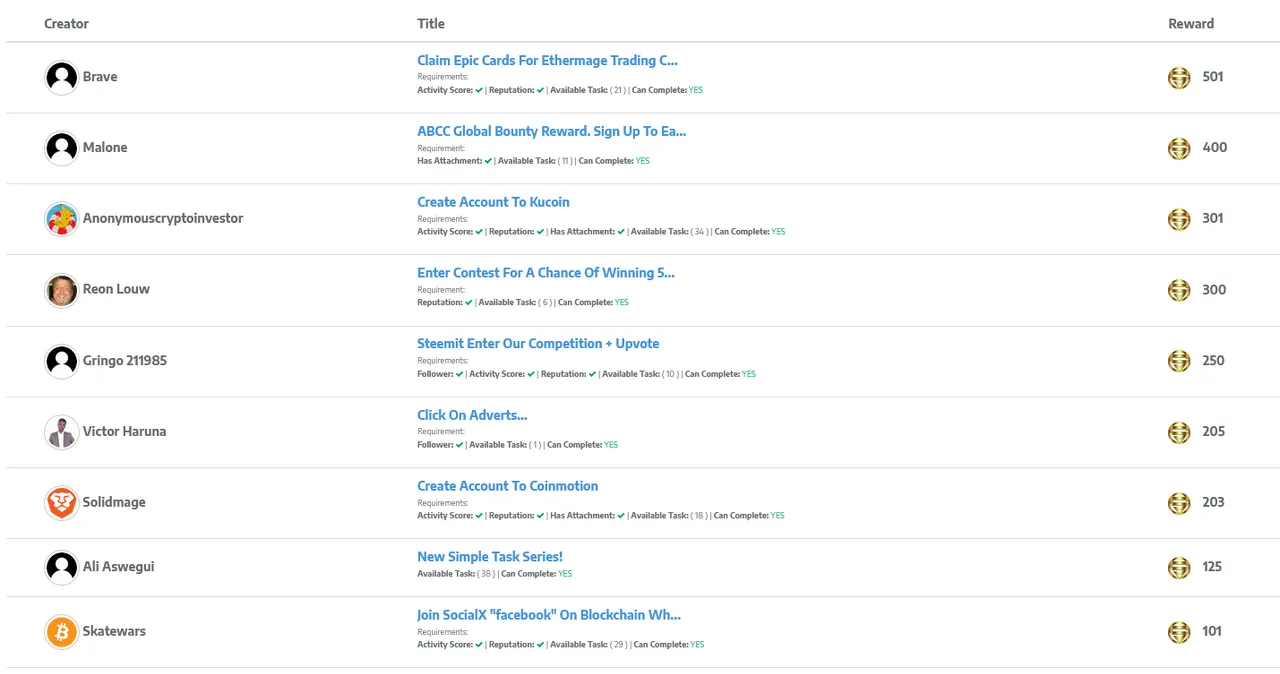Click creator name Gringo 211985
The image size is (1280, 674).
tap(125, 361)
